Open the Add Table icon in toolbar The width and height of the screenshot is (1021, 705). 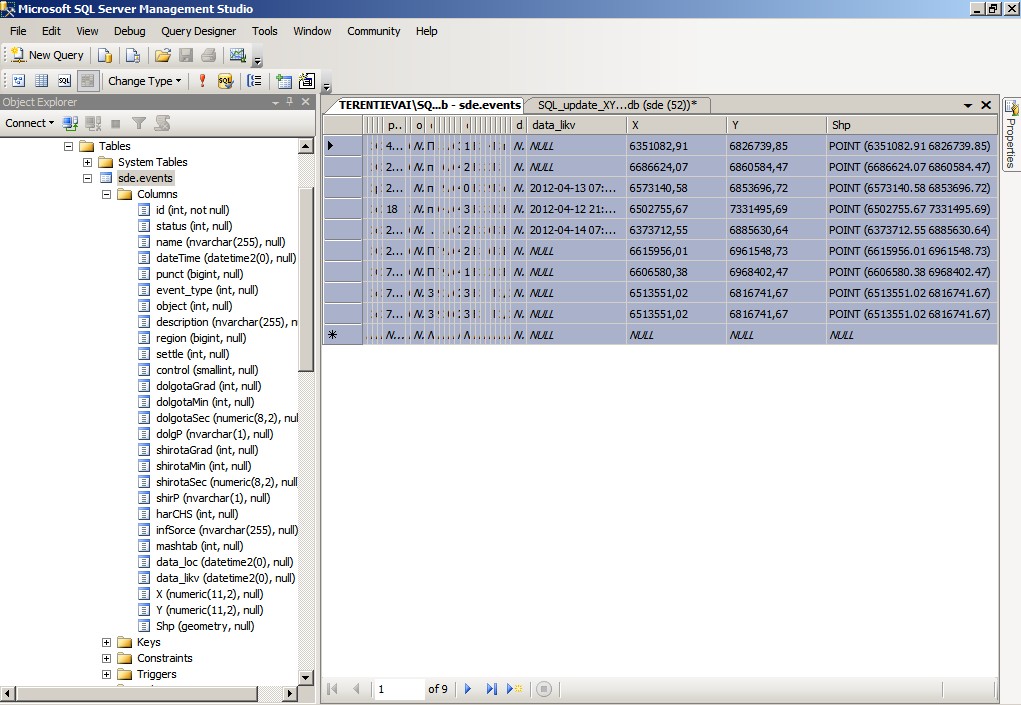click(284, 81)
